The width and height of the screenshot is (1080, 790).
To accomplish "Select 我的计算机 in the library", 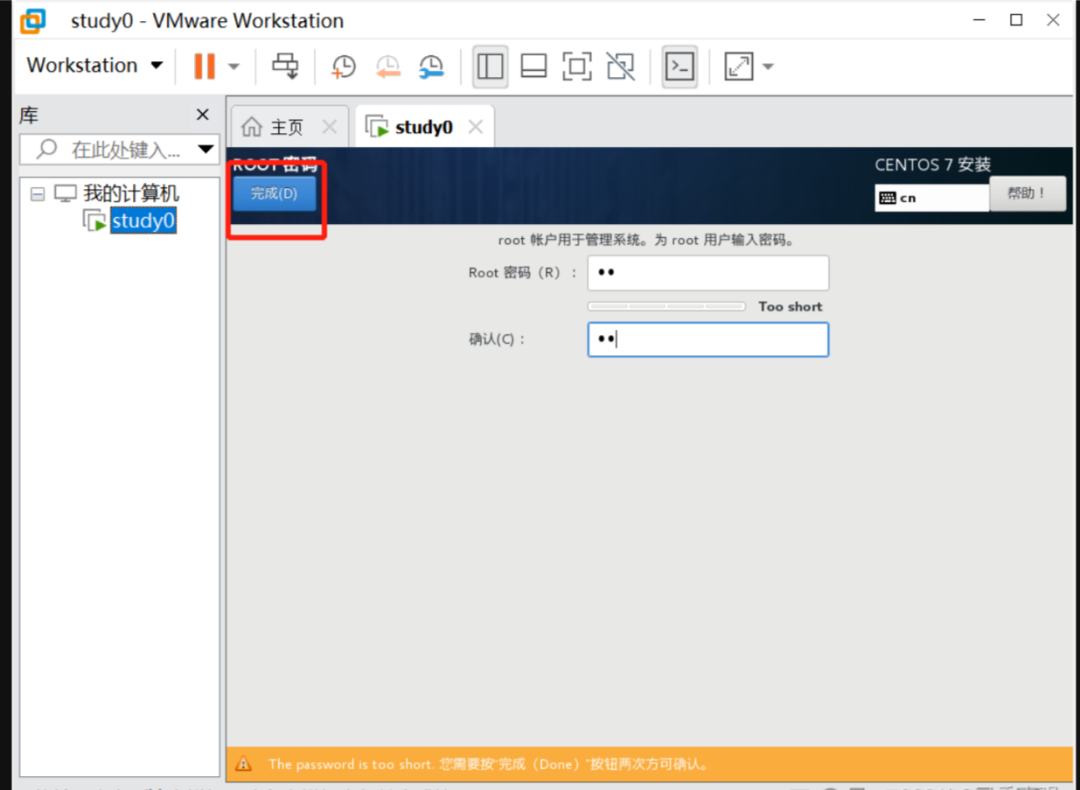I will pyautogui.click(x=131, y=194).
